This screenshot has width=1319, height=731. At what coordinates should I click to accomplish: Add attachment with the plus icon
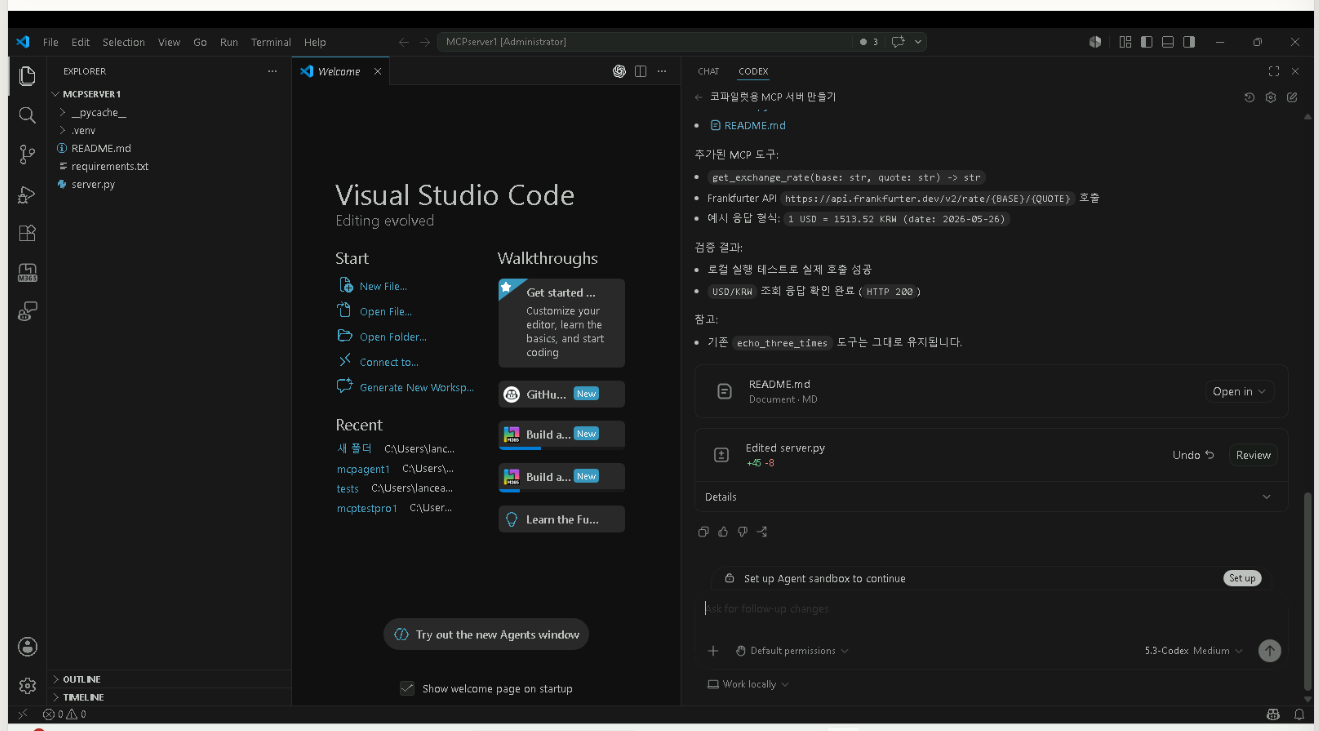click(x=713, y=651)
